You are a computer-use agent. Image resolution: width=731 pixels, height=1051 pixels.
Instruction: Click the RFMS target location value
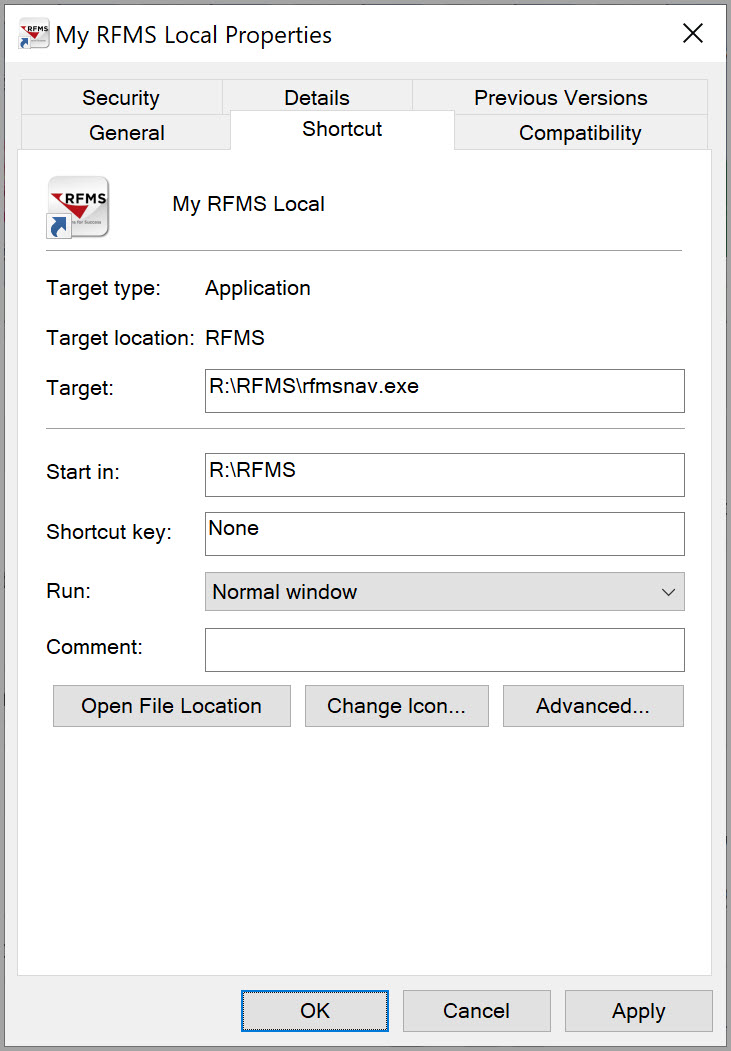pos(235,337)
